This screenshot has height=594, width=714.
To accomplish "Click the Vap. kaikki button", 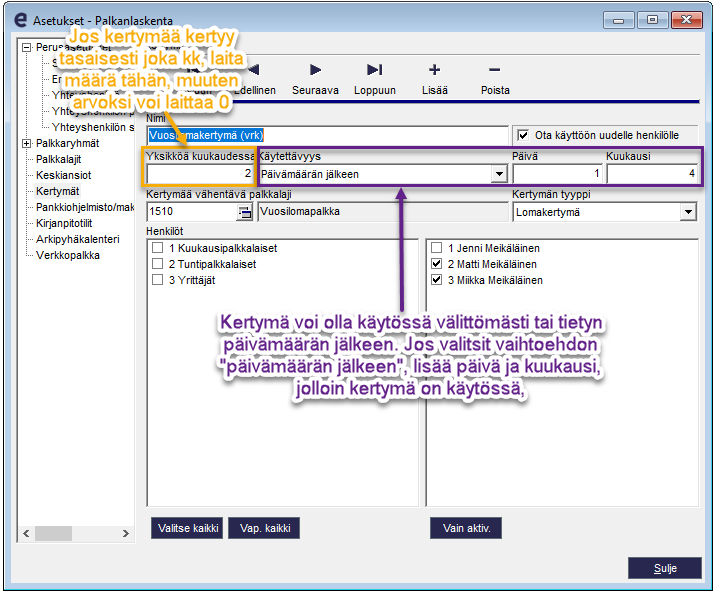I will [x=265, y=528].
